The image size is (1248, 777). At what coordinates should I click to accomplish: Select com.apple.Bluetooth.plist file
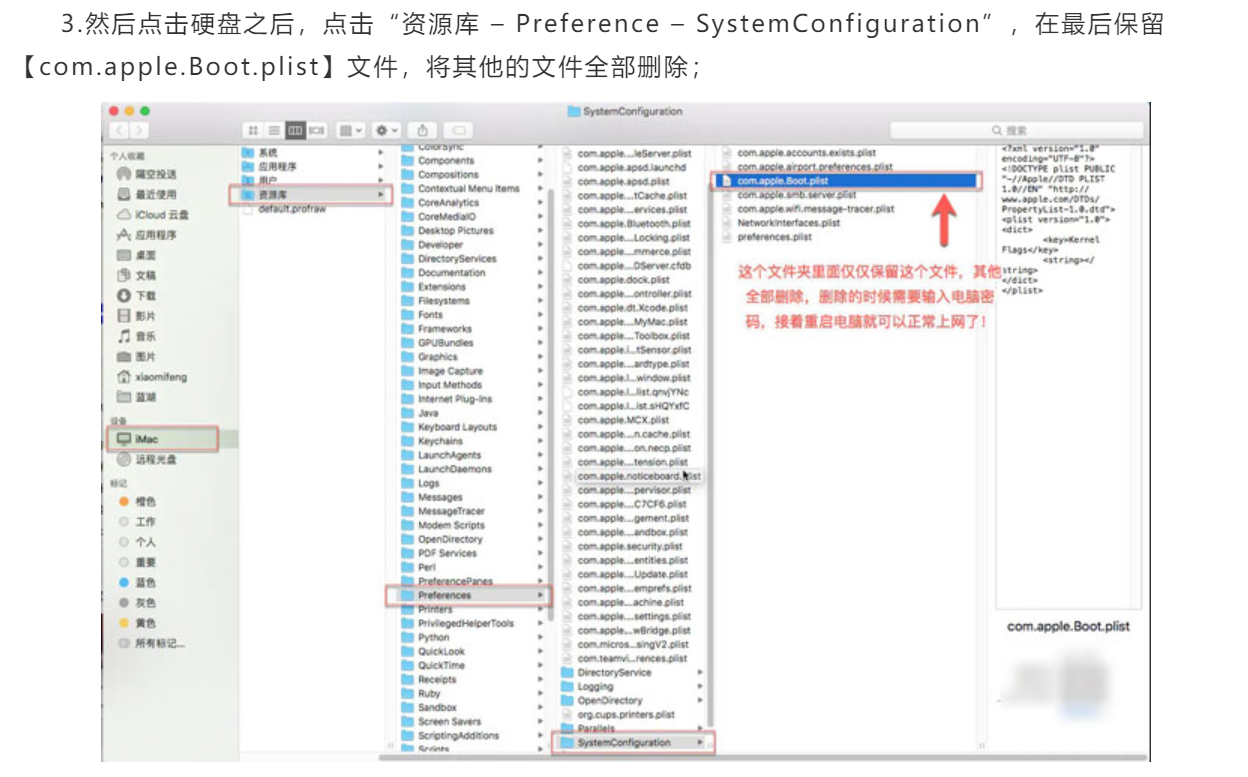click(x=632, y=224)
